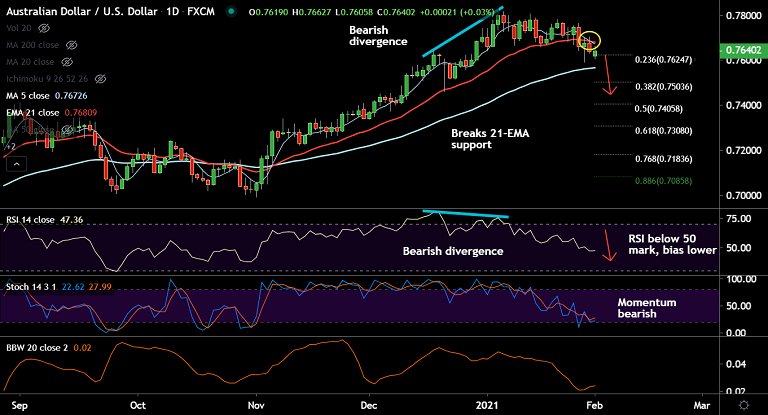
Task: Select the Ichimoku 9 26 52 26 label
Action: coord(47,79)
